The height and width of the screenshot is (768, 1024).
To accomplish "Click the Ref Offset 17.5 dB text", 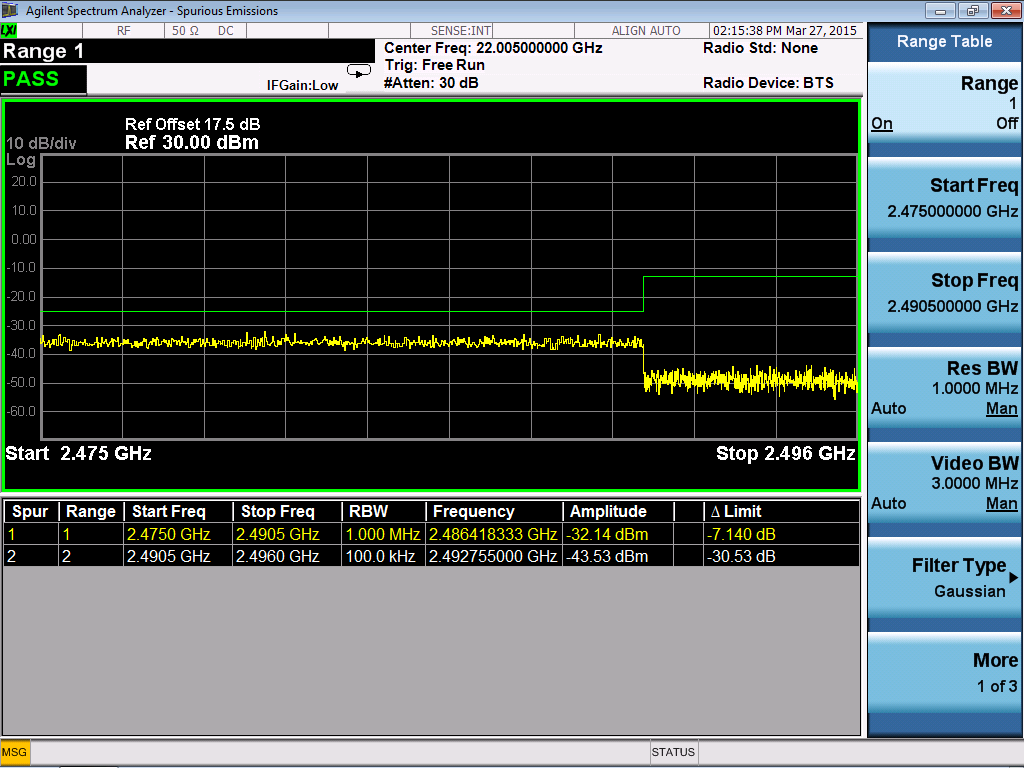I will [x=193, y=124].
